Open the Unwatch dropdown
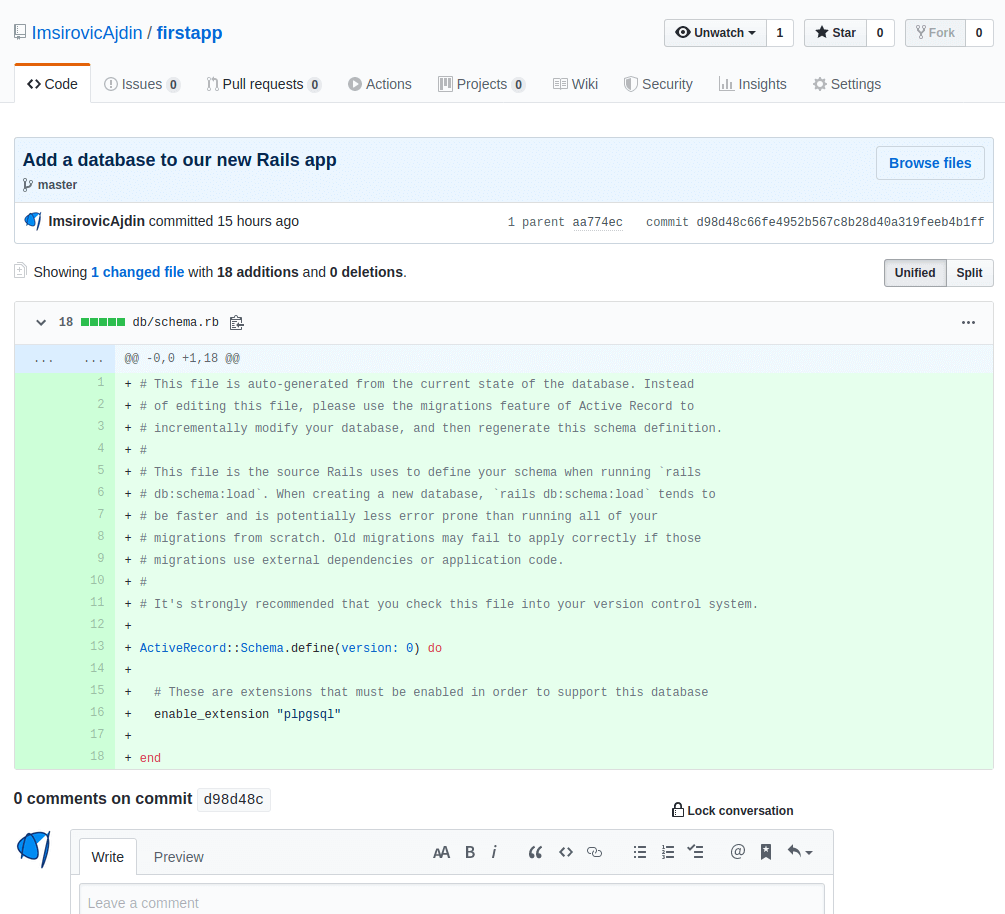The width and height of the screenshot is (1005, 914). click(x=715, y=33)
